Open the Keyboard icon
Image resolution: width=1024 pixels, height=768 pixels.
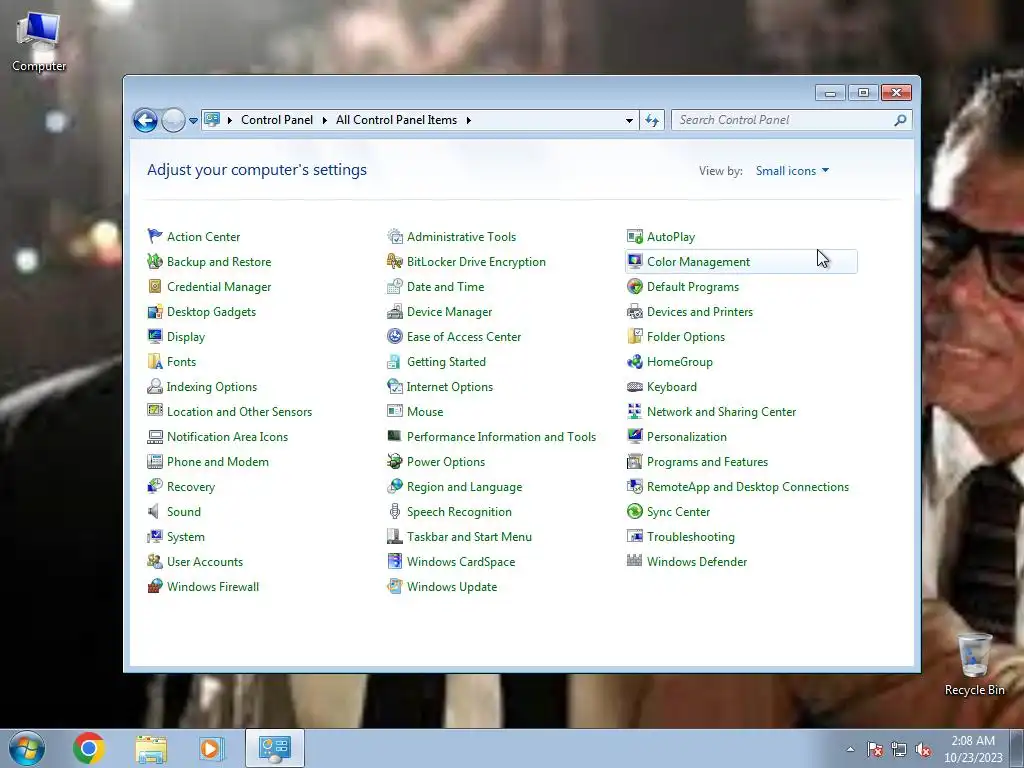click(635, 386)
